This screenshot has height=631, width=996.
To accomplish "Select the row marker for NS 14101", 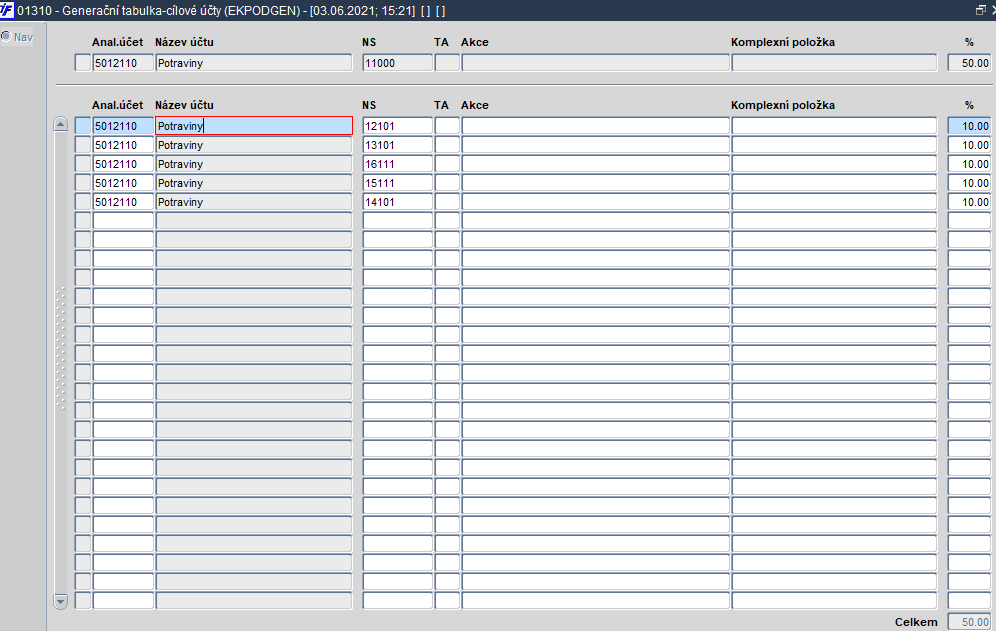I will (x=83, y=202).
